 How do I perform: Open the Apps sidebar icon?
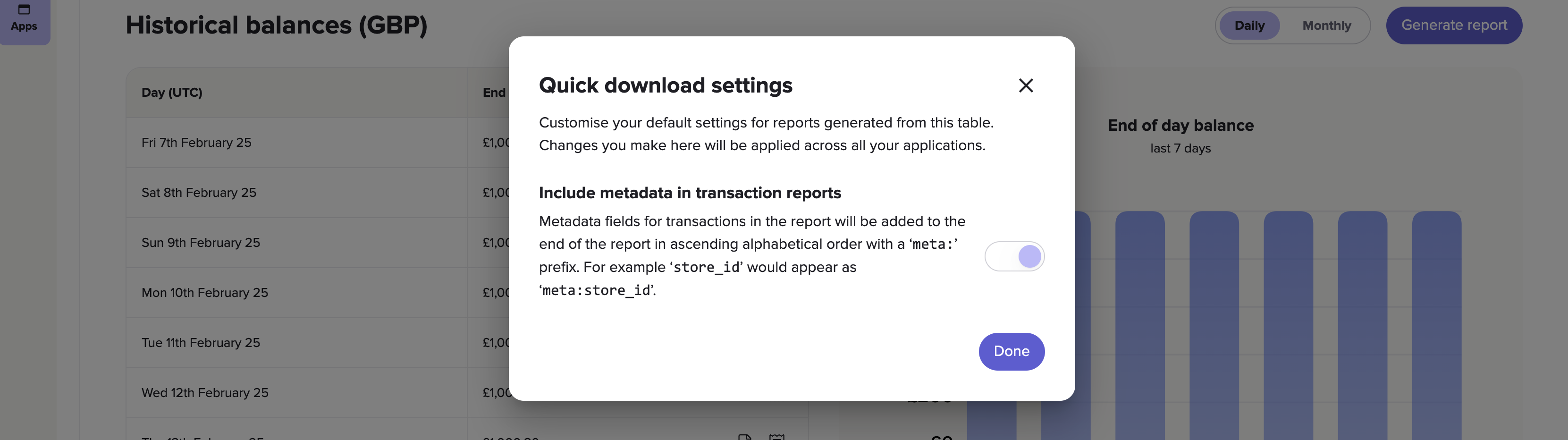point(24,18)
